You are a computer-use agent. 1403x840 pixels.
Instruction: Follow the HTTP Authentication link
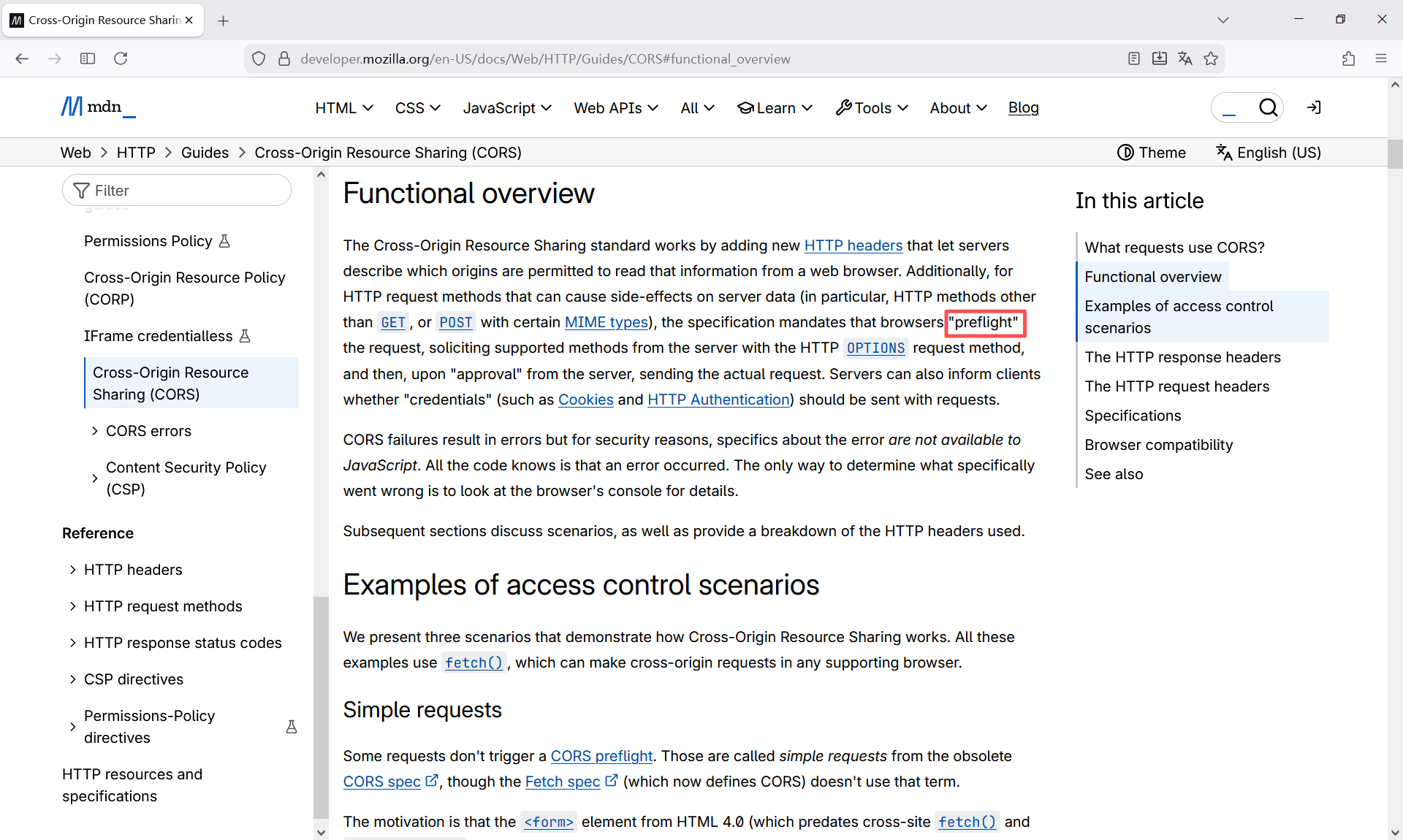coord(718,400)
